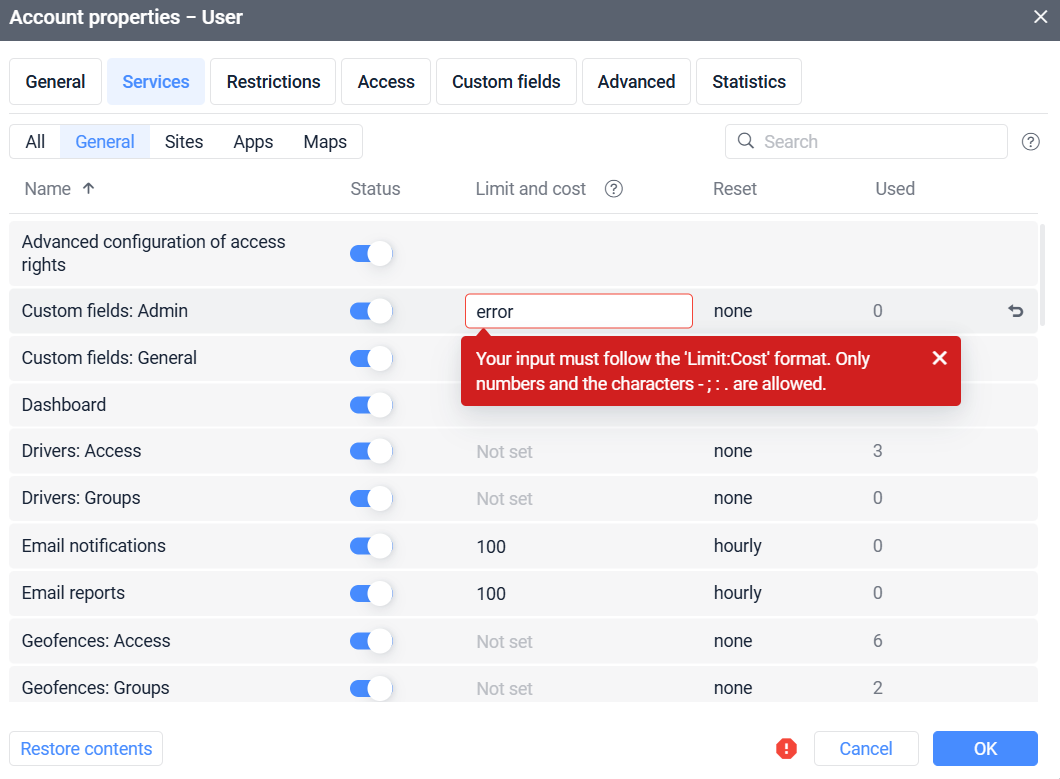Screen dimensions: 1060x779
Task: Select the Maps filter tab
Action: [x=324, y=141]
